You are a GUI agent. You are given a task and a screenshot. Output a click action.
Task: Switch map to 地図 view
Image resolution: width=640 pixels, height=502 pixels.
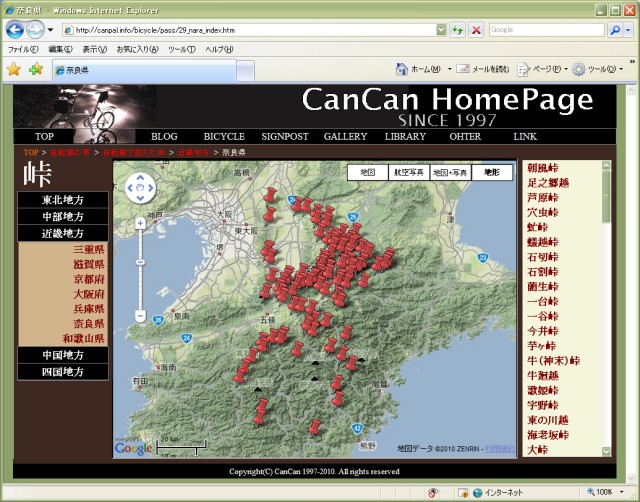coord(368,172)
